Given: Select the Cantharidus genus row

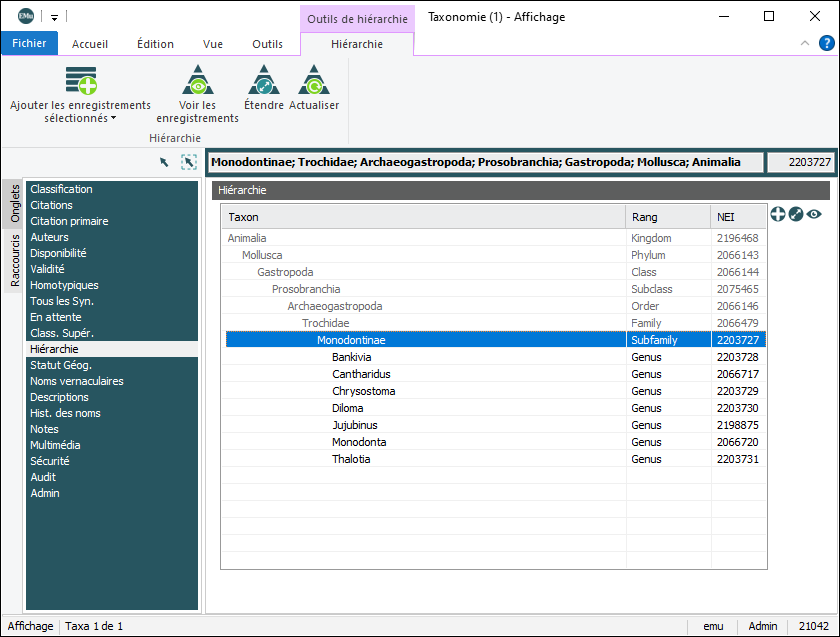Looking at the screenshot, I should tap(362, 374).
